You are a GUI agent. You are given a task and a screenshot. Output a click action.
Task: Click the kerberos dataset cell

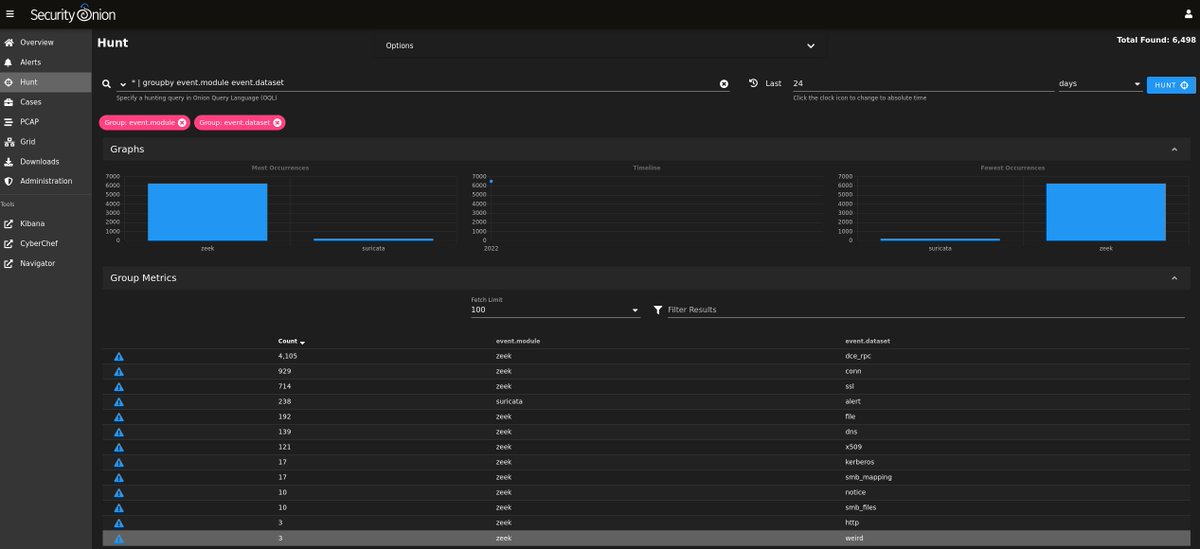tap(862, 462)
